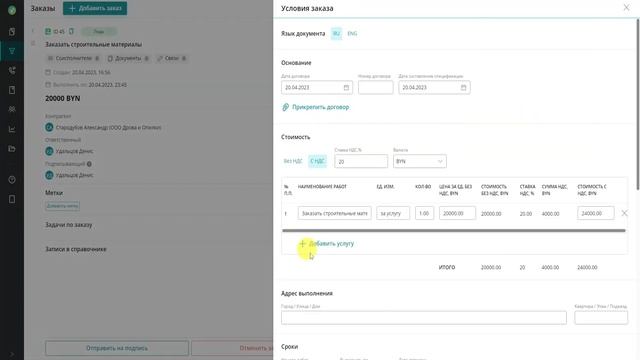
Task: Open the Документы tab
Action: click(x=128, y=58)
